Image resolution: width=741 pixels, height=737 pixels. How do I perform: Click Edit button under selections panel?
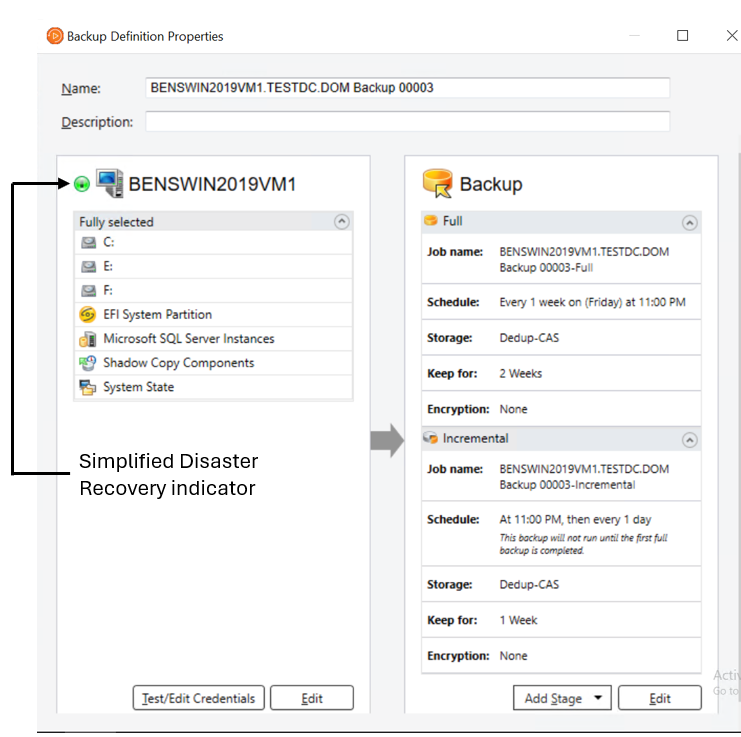point(312,698)
